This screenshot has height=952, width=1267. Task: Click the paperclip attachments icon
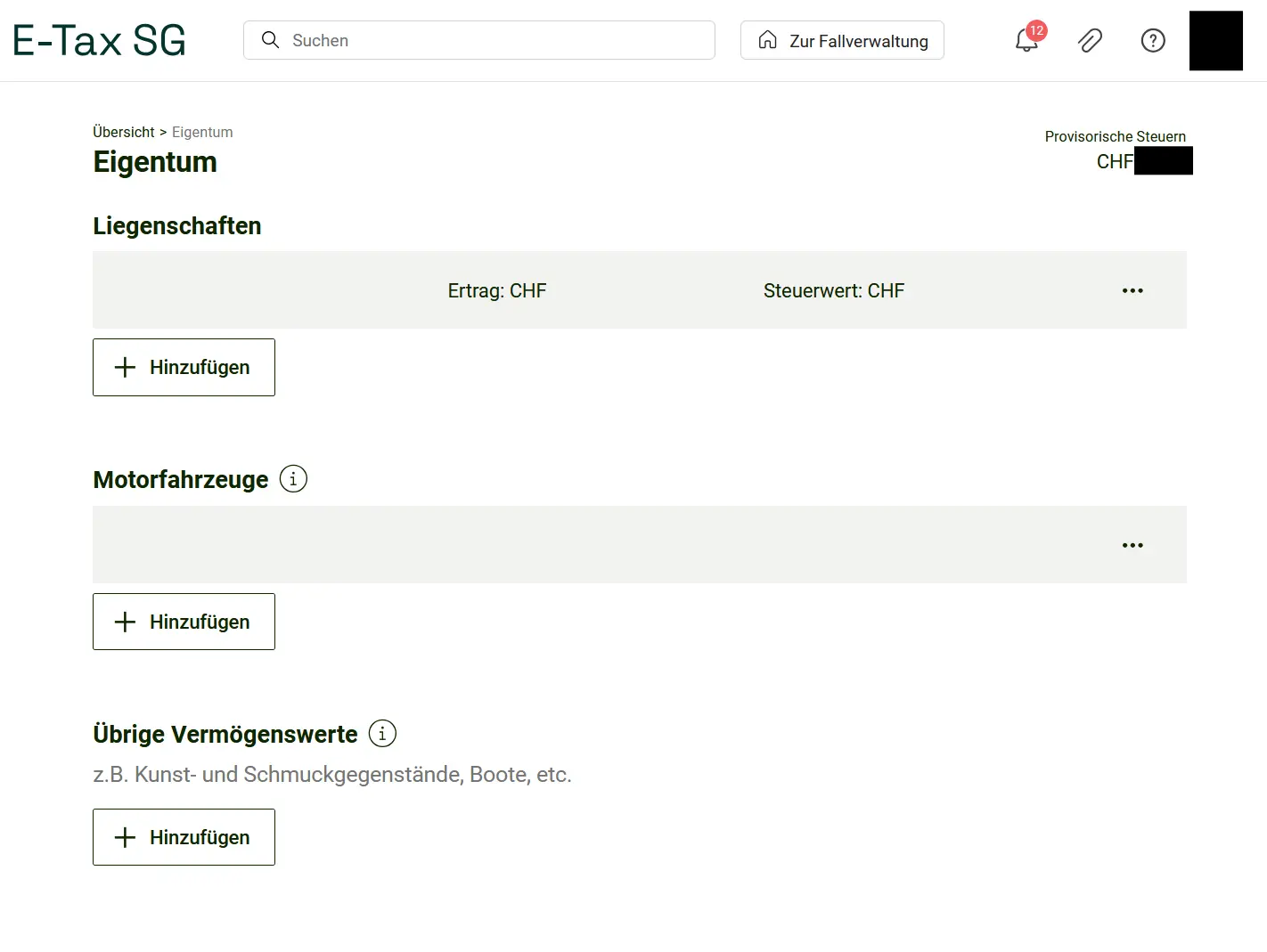pyautogui.click(x=1090, y=40)
